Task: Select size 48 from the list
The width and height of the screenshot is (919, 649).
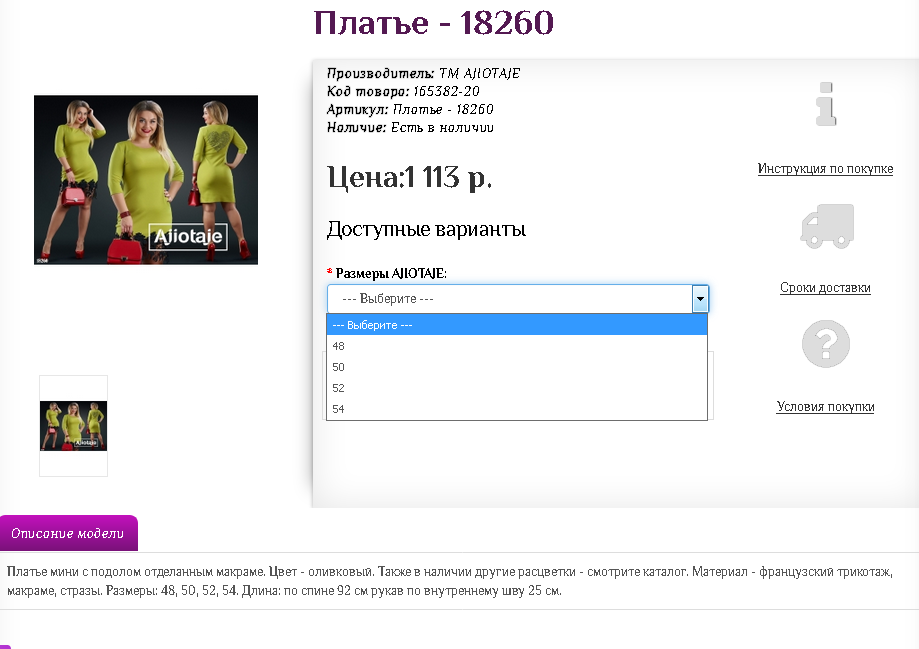Action: point(517,346)
